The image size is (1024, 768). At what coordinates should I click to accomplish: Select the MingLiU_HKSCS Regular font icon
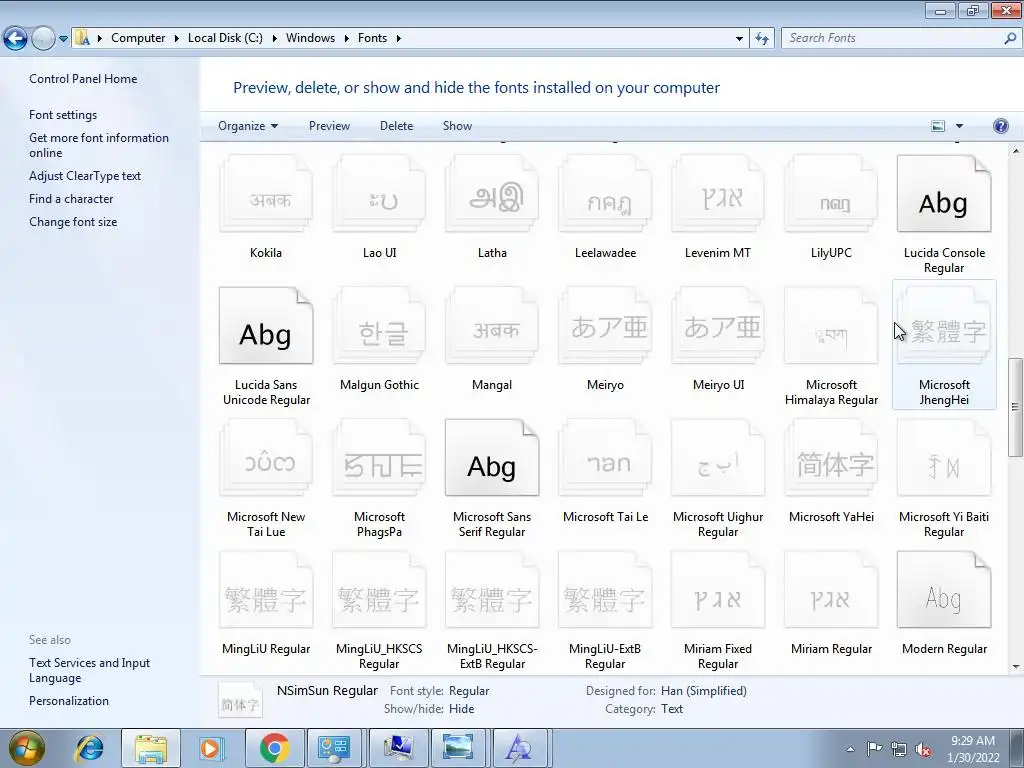coord(379,590)
